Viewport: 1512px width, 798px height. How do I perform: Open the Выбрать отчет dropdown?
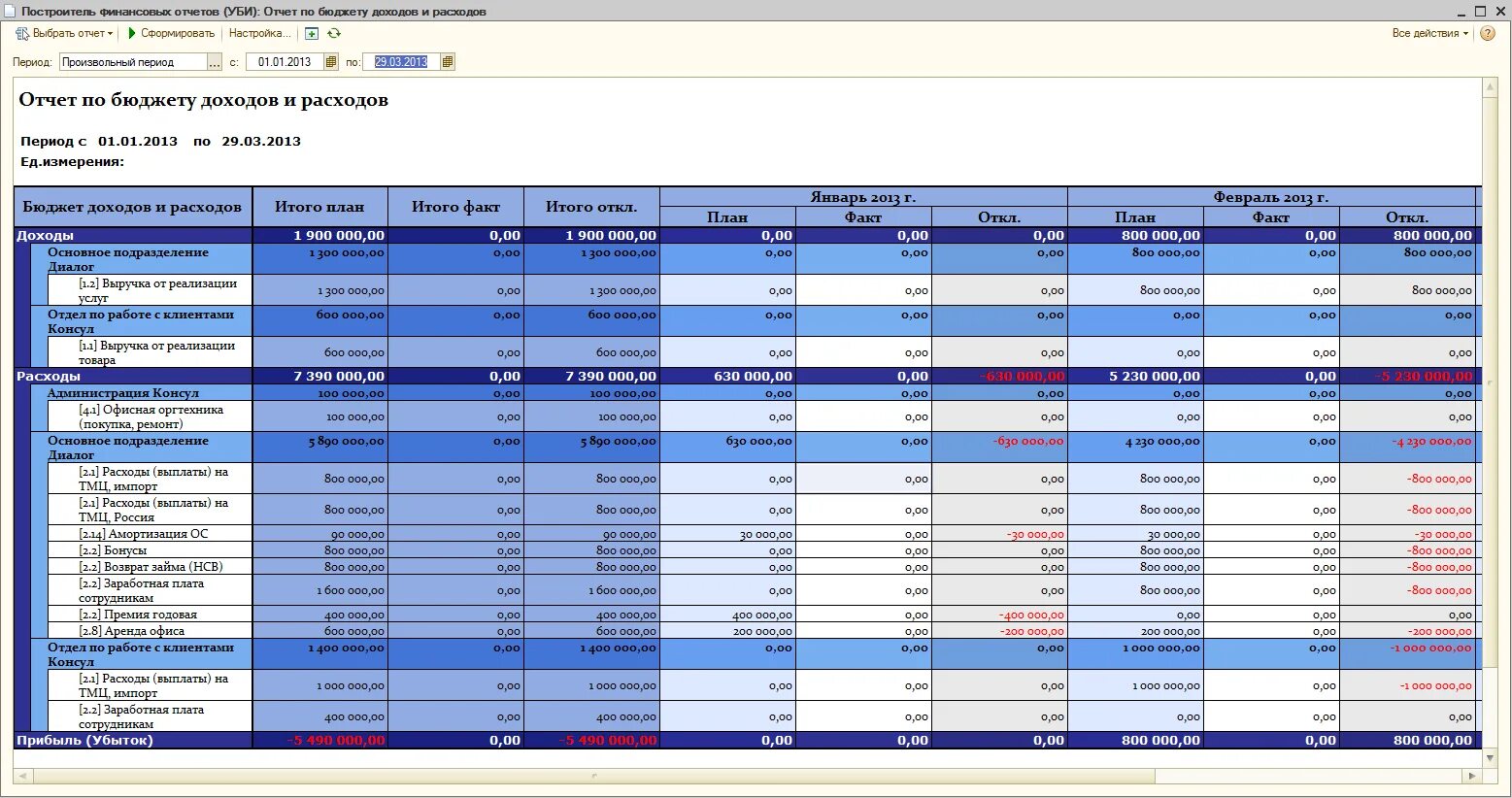pyautogui.click(x=64, y=33)
